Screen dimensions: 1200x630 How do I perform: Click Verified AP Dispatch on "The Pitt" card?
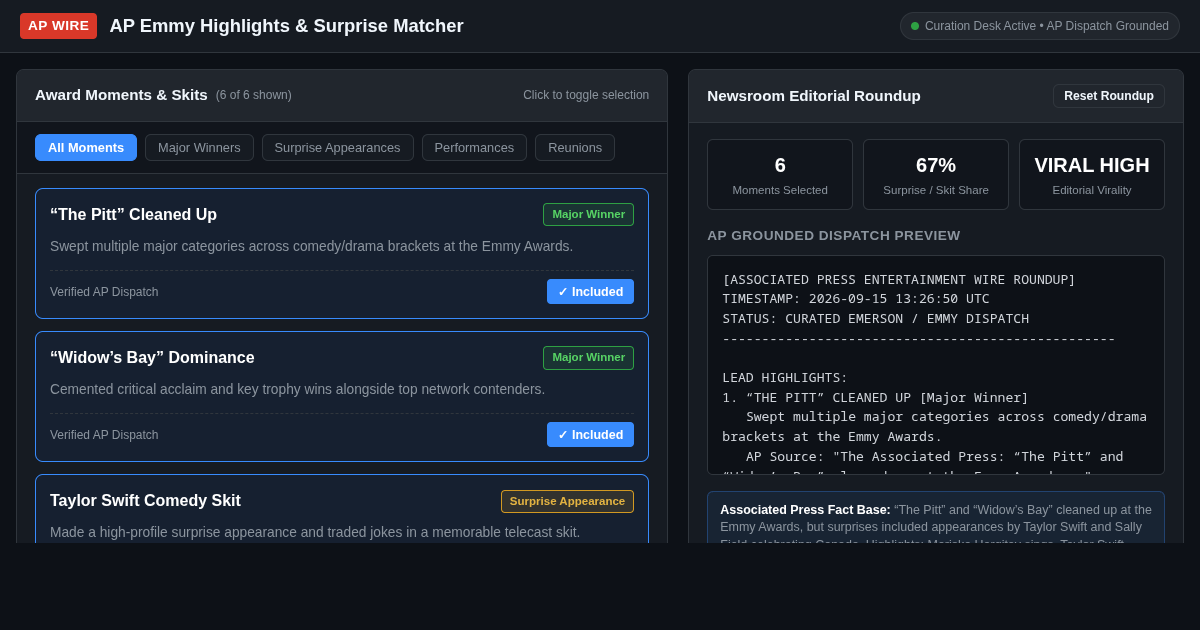click(x=104, y=292)
